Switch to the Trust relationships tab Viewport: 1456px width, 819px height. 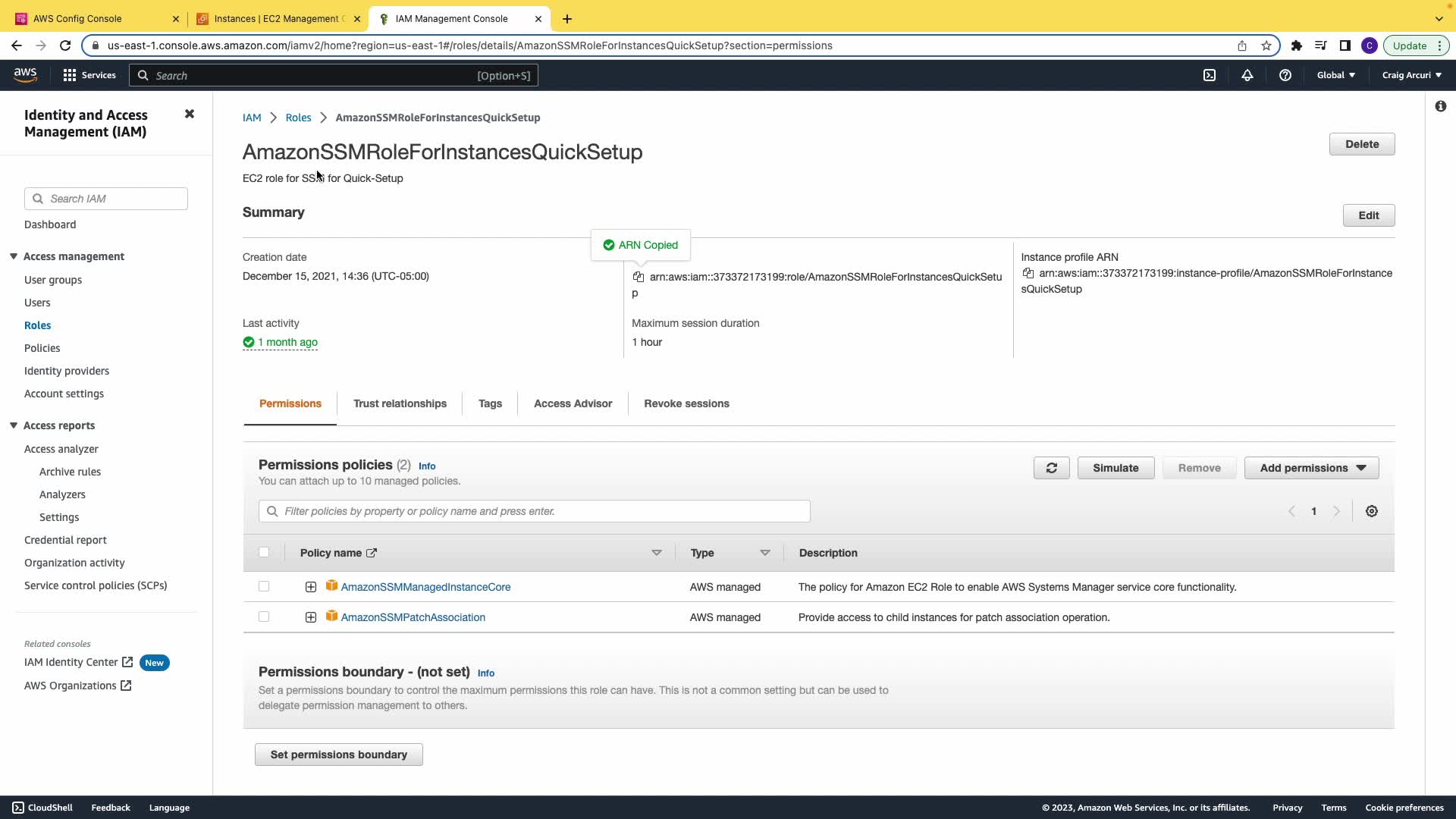[400, 403]
